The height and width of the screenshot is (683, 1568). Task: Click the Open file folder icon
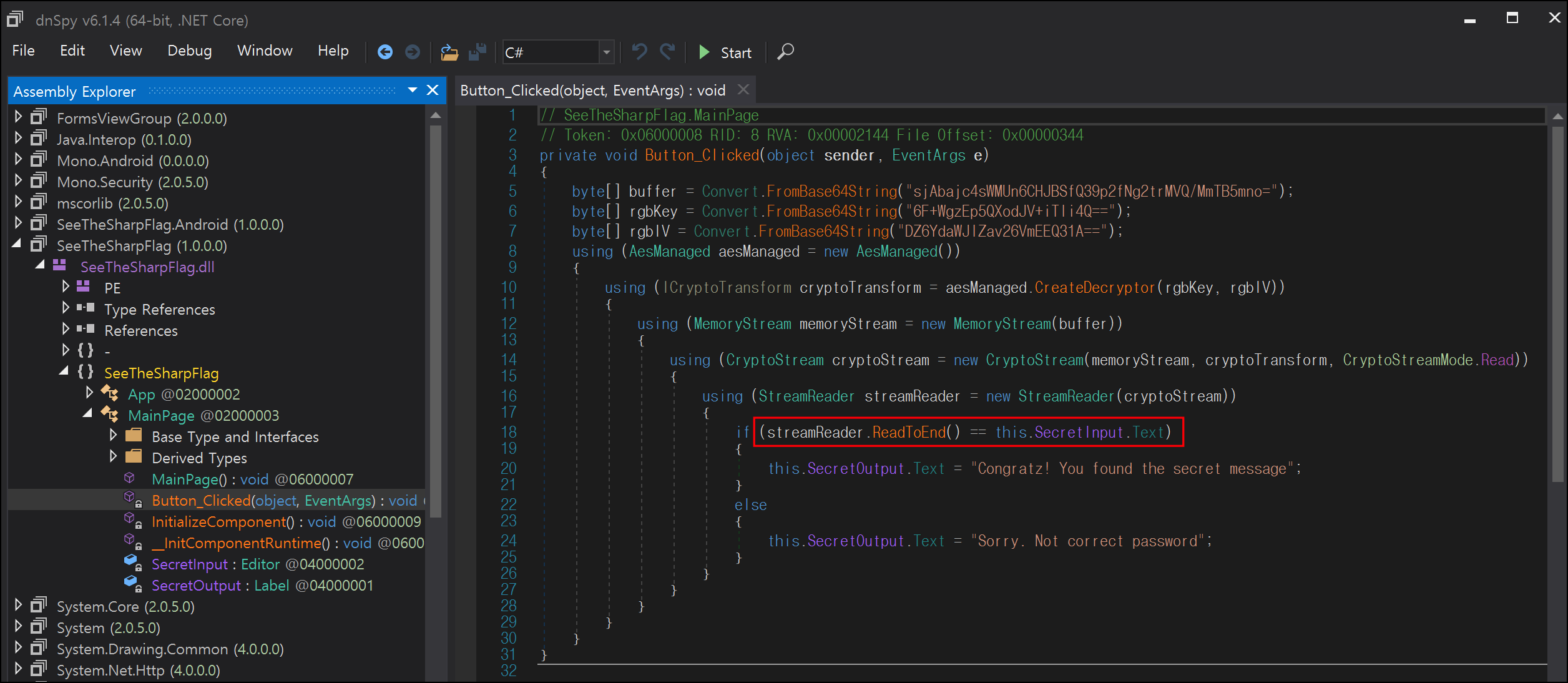click(x=449, y=52)
